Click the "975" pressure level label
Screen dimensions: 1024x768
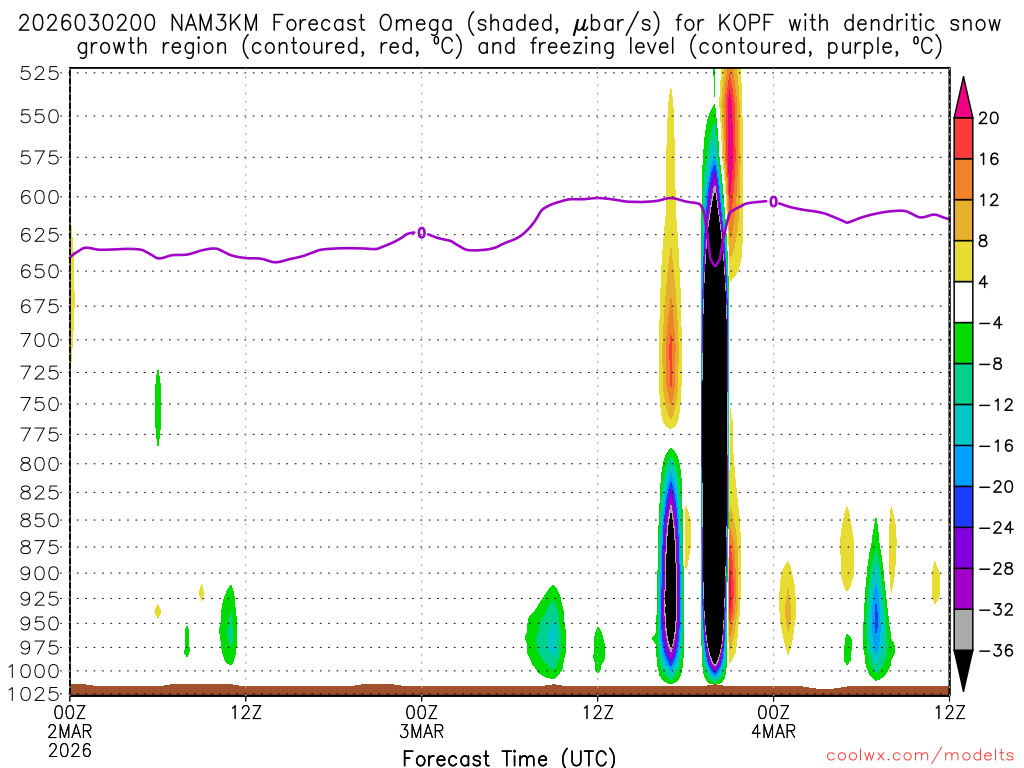tap(40, 648)
